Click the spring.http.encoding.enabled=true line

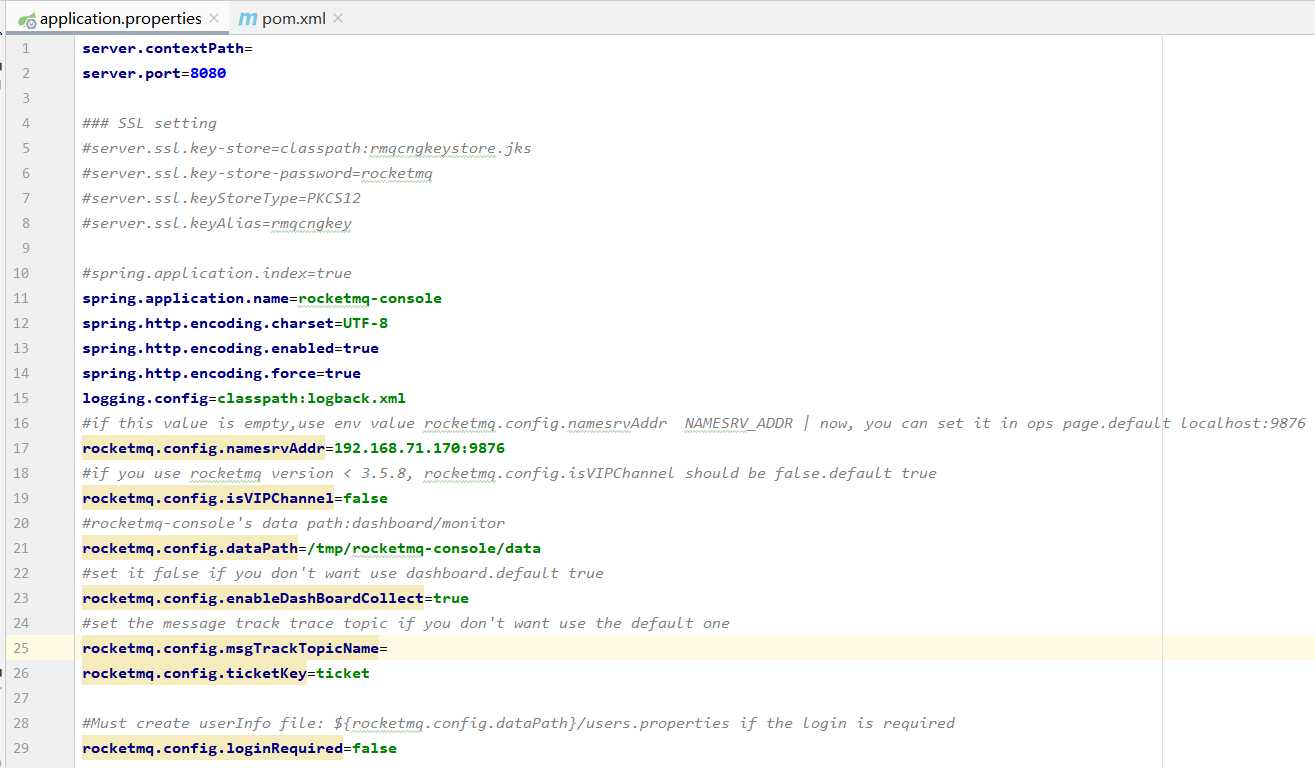tap(230, 348)
